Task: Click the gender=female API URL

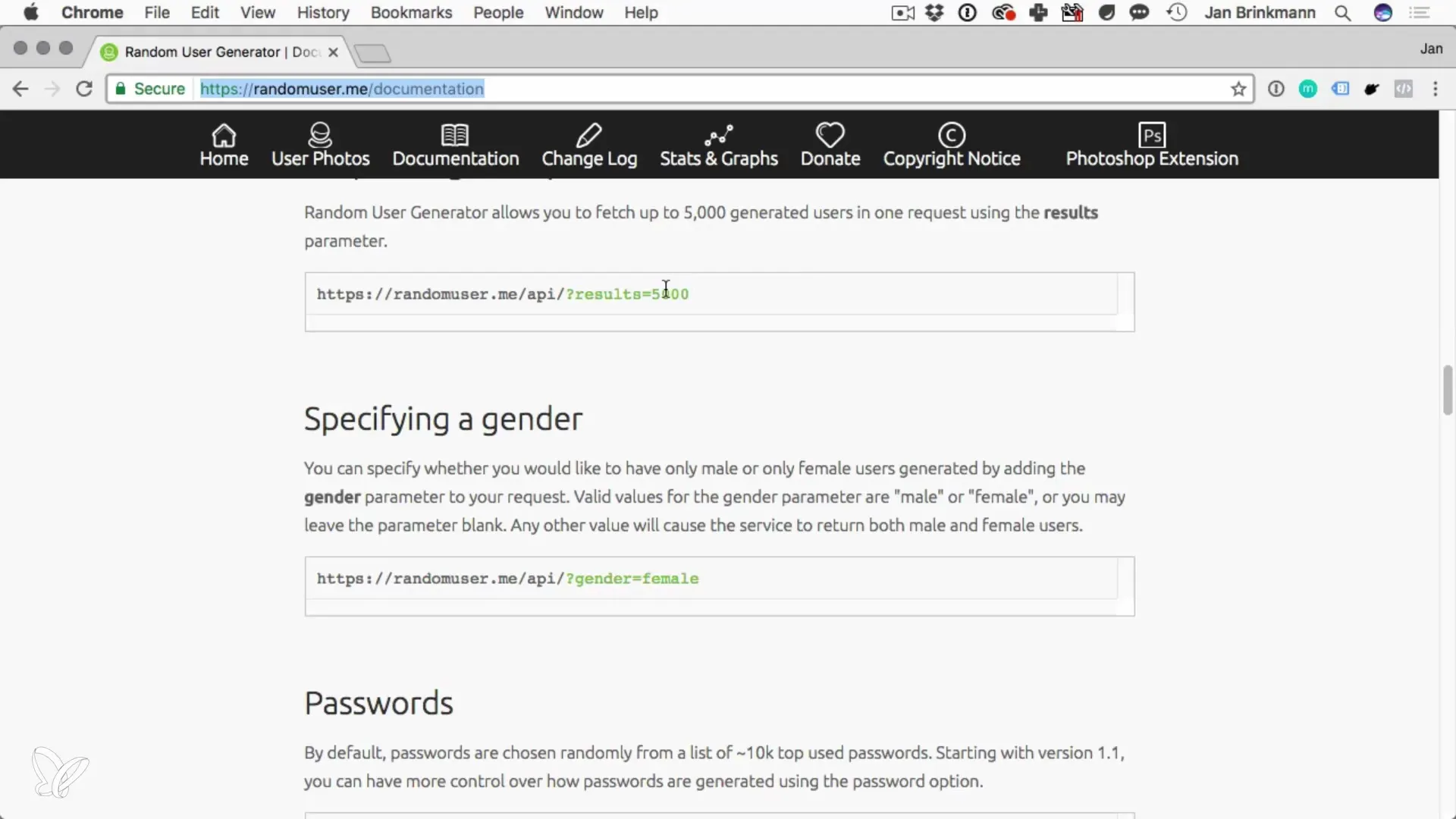Action: tap(507, 579)
